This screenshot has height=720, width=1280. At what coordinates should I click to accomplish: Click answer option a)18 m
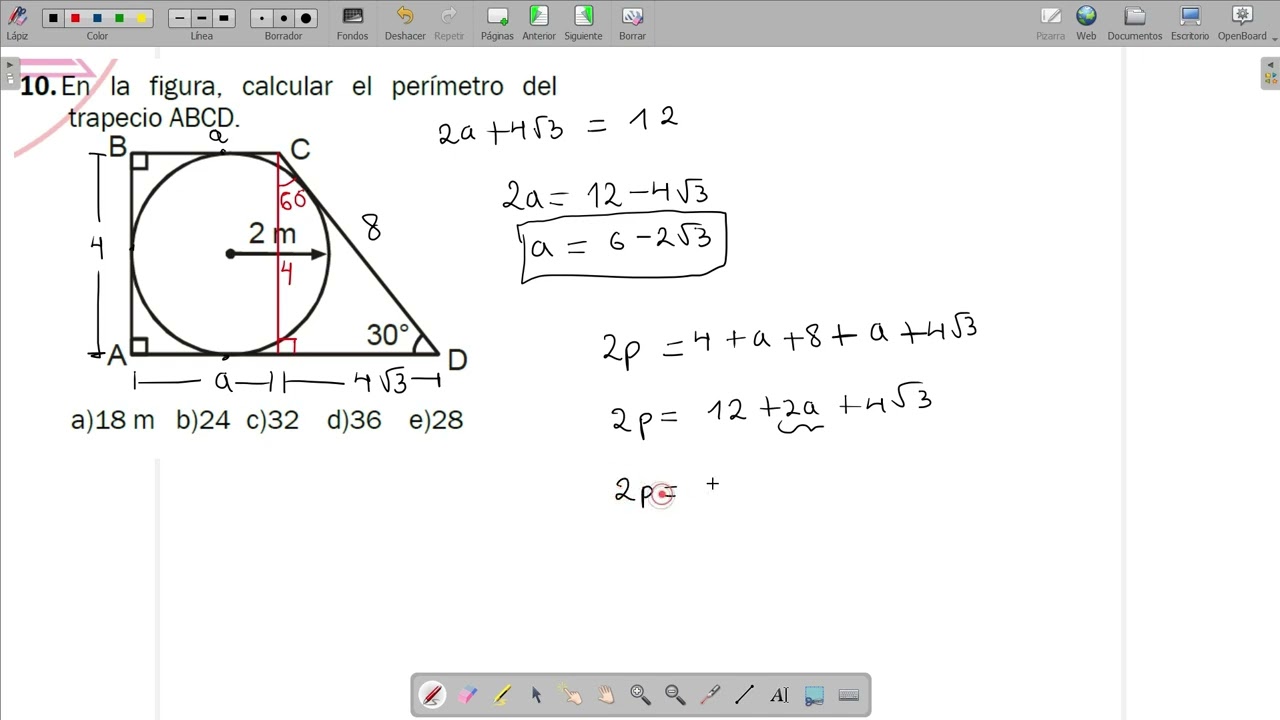pos(112,420)
